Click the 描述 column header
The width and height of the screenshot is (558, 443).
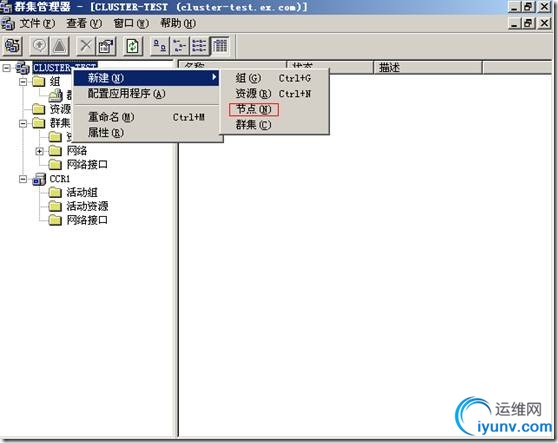click(x=428, y=67)
